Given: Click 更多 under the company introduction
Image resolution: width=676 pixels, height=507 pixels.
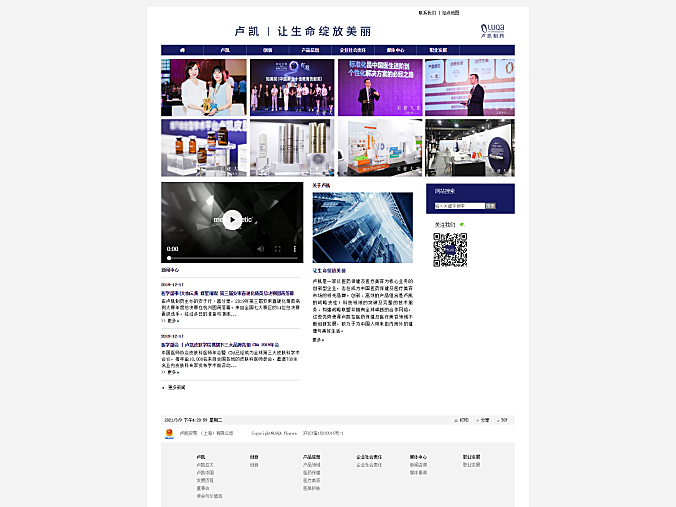Looking at the screenshot, I should click(318, 340).
